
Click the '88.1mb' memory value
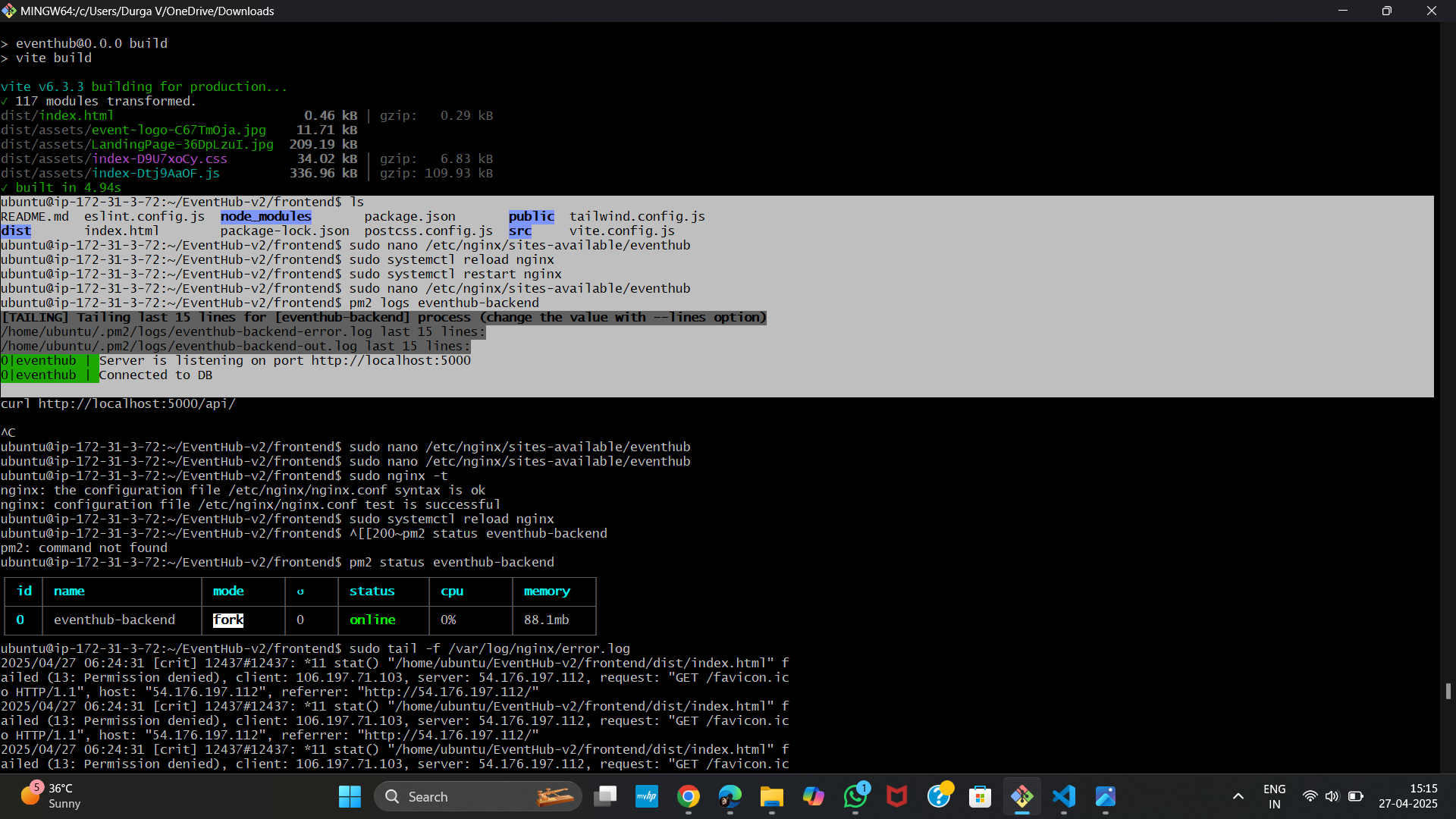[547, 620]
